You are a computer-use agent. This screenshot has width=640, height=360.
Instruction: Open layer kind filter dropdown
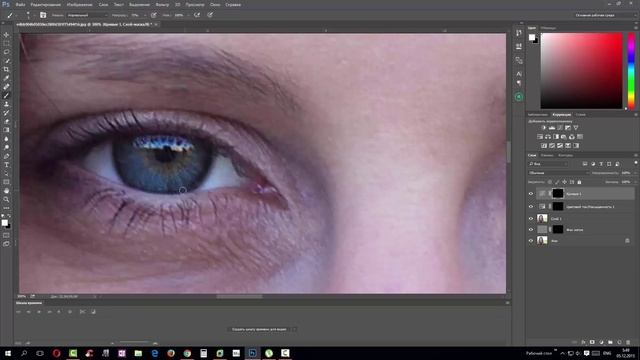pyautogui.click(x=548, y=164)
